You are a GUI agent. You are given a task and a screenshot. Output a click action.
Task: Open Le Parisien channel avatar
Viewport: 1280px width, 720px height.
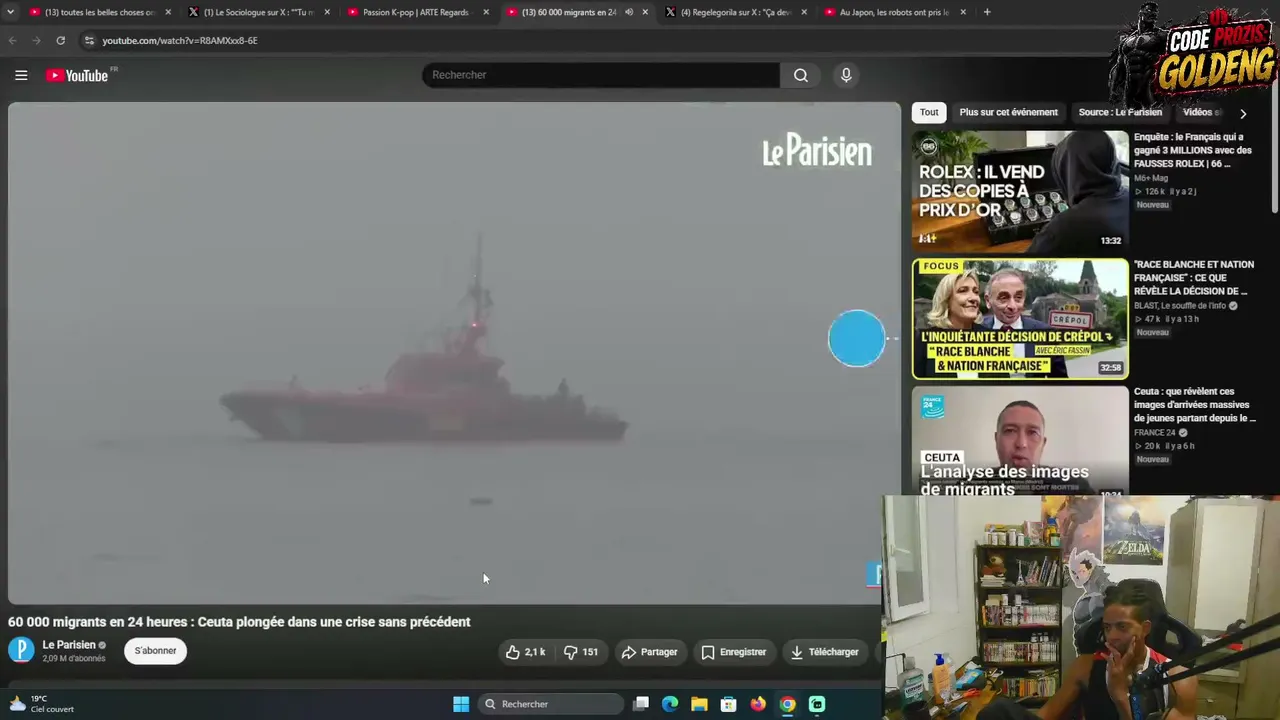tap(21, 650)
